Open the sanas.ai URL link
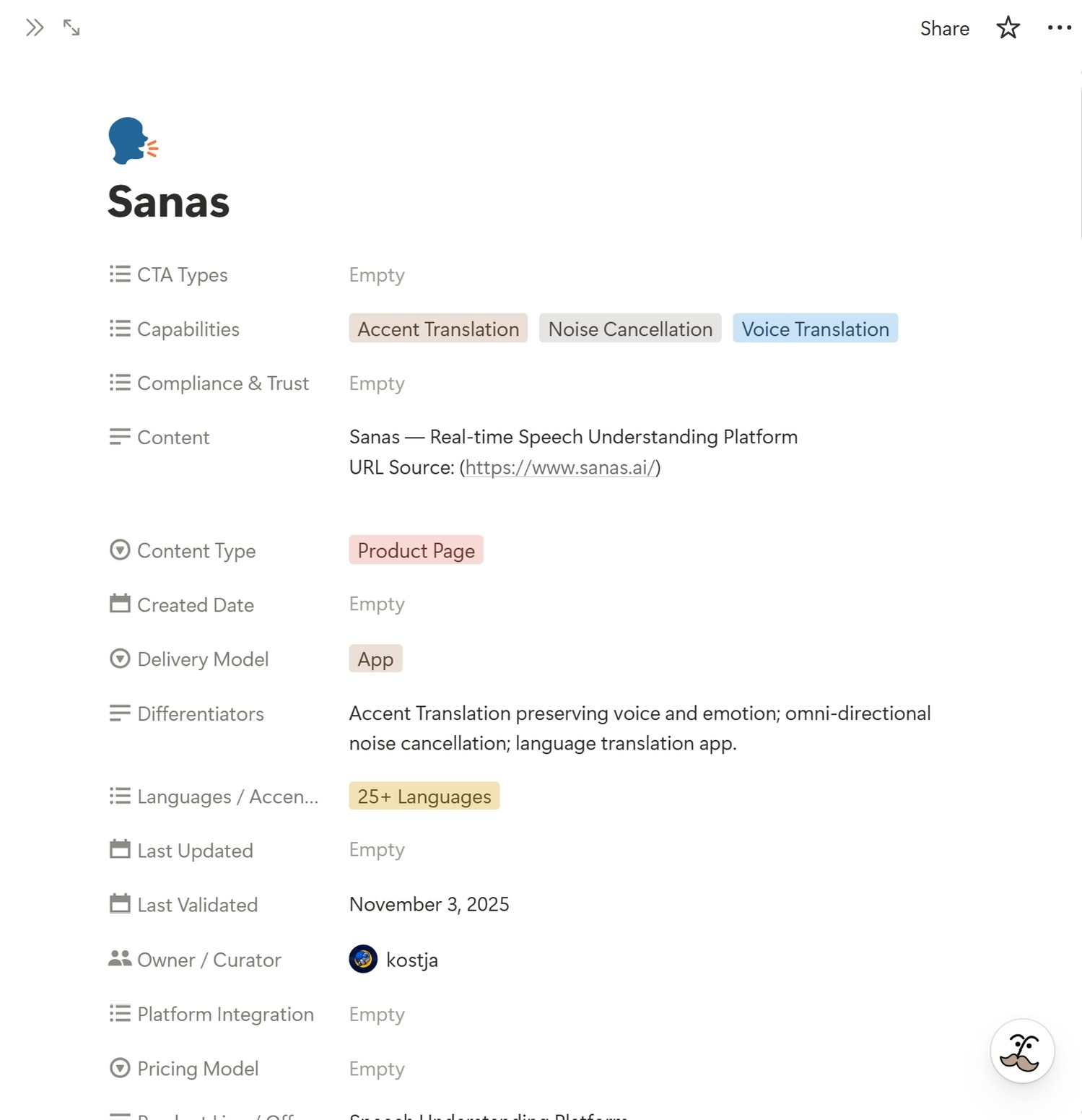Image resolution: width=1082 pixels, height=1120 pixels. tap(560, 468)
